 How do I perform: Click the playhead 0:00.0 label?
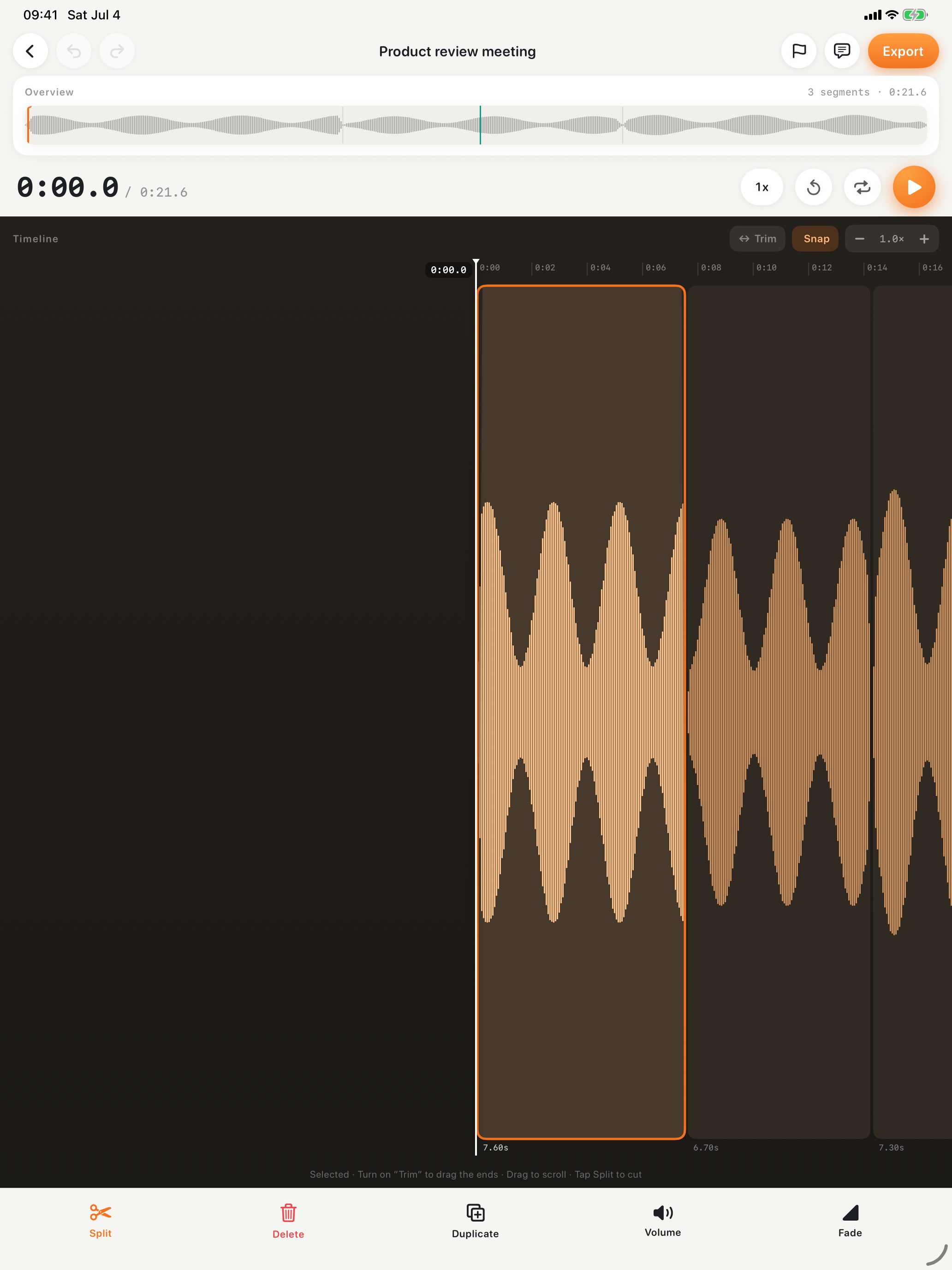(448, 270)
